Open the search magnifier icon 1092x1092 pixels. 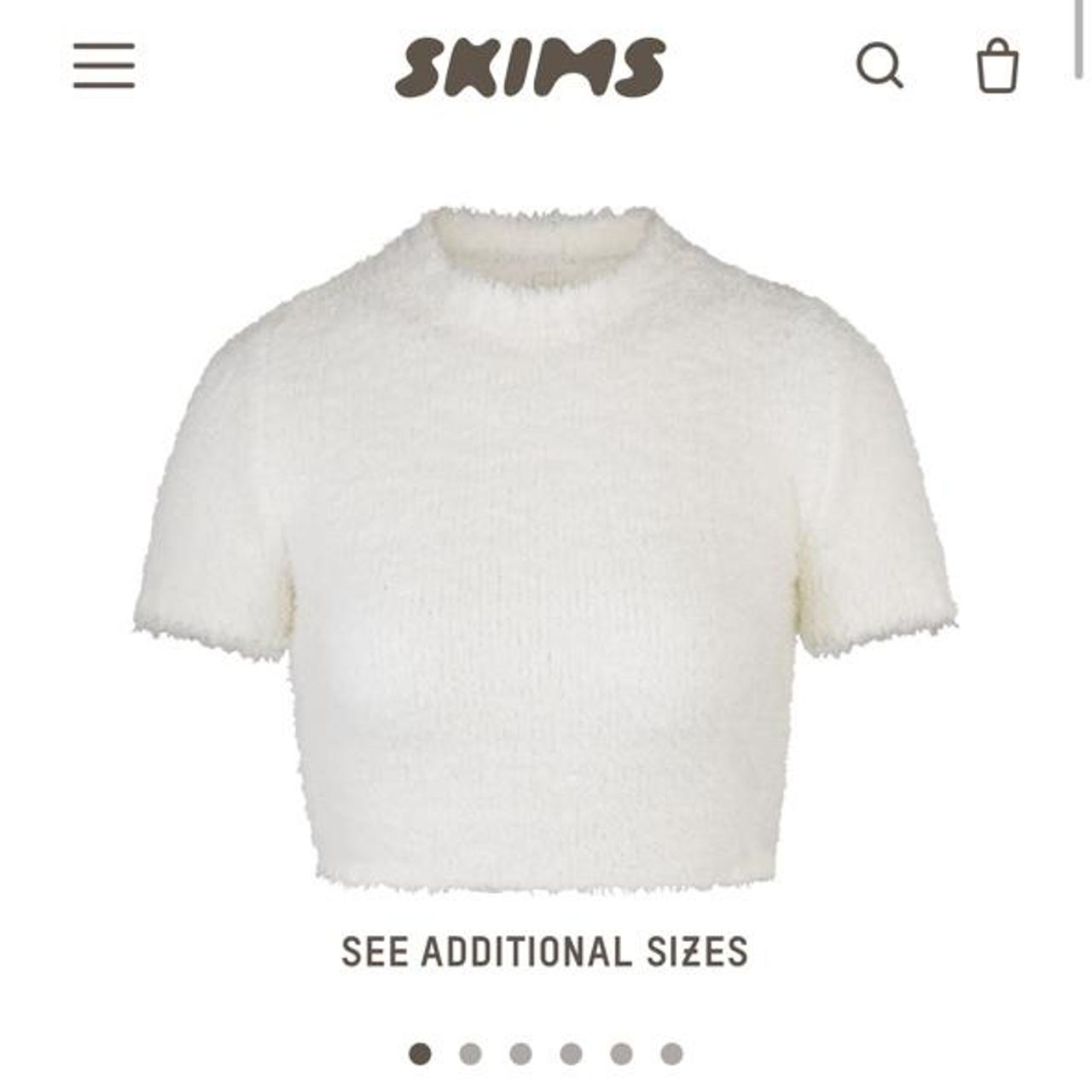pos(880,66)
